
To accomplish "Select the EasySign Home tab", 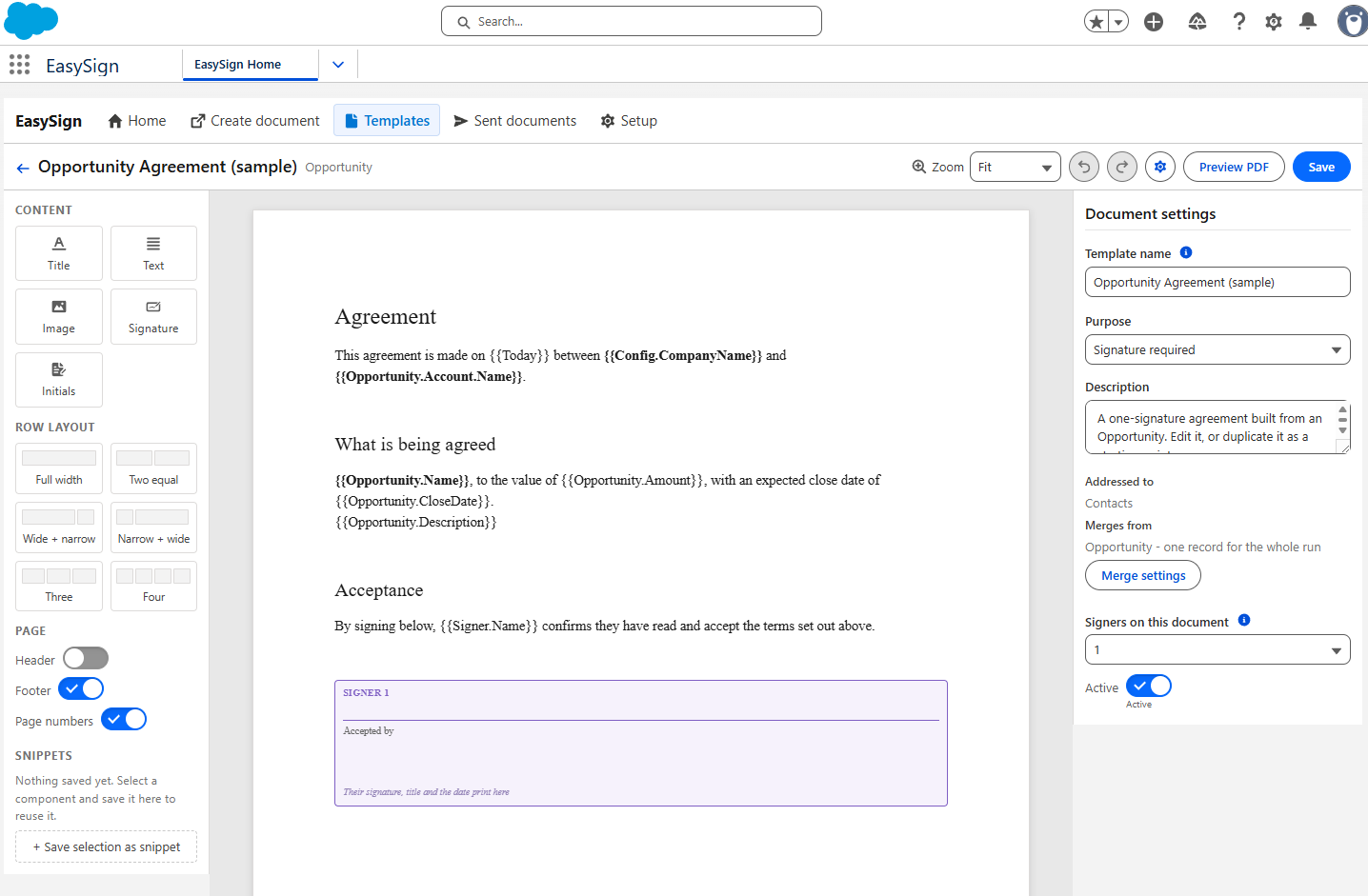I will (x=250, y=65).
